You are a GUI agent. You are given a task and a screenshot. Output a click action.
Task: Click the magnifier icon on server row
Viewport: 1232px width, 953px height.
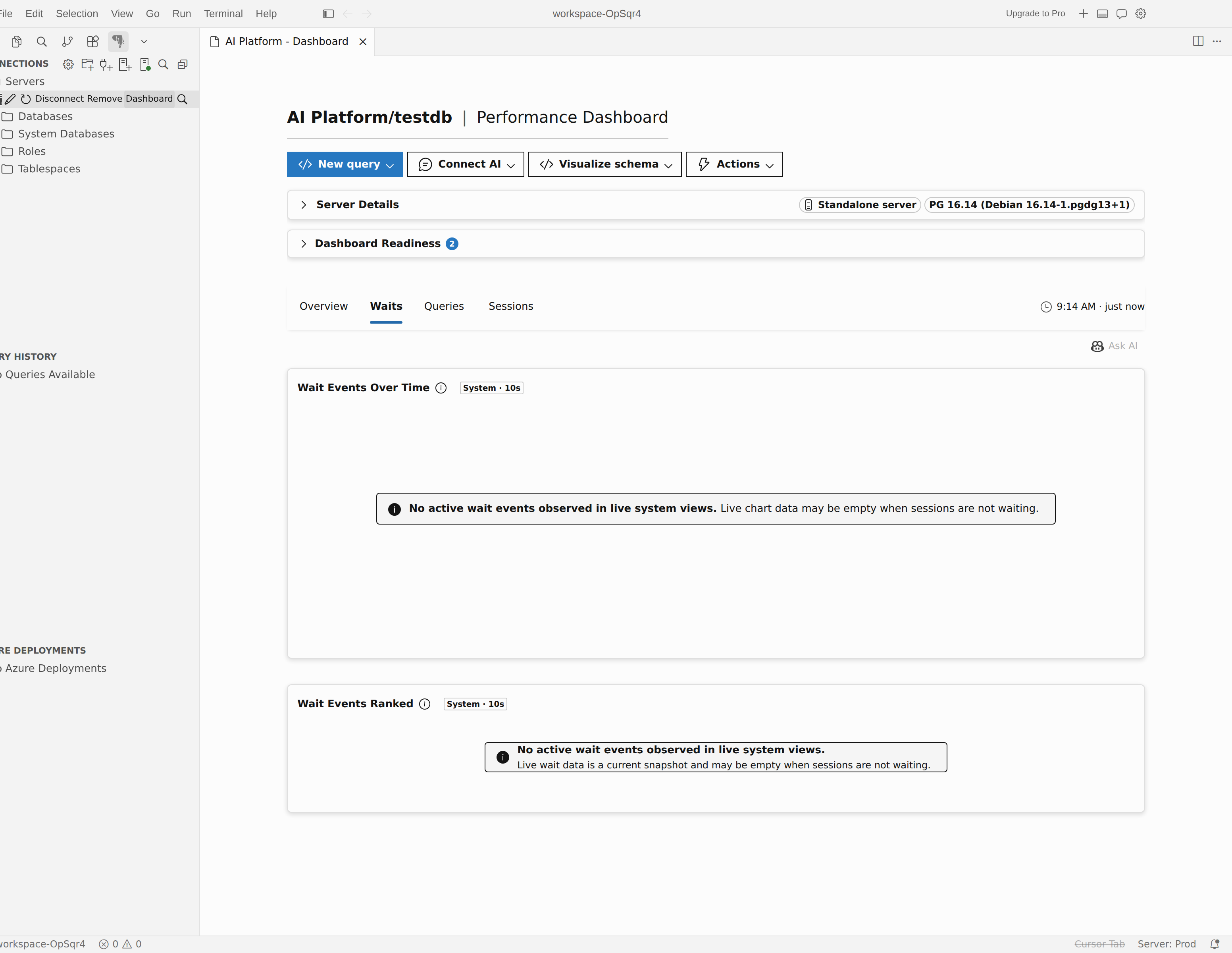coord(182,99)
